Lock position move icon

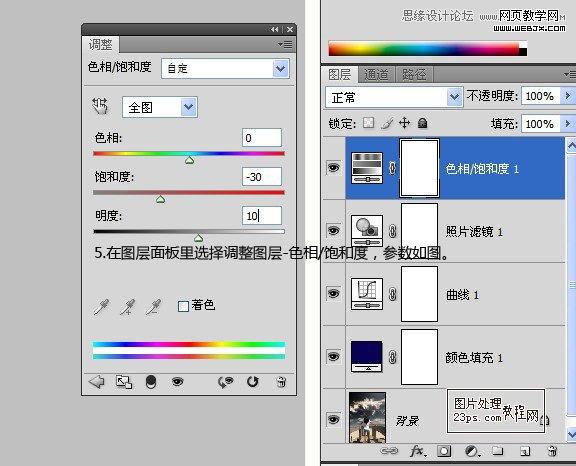coord(404,123)
